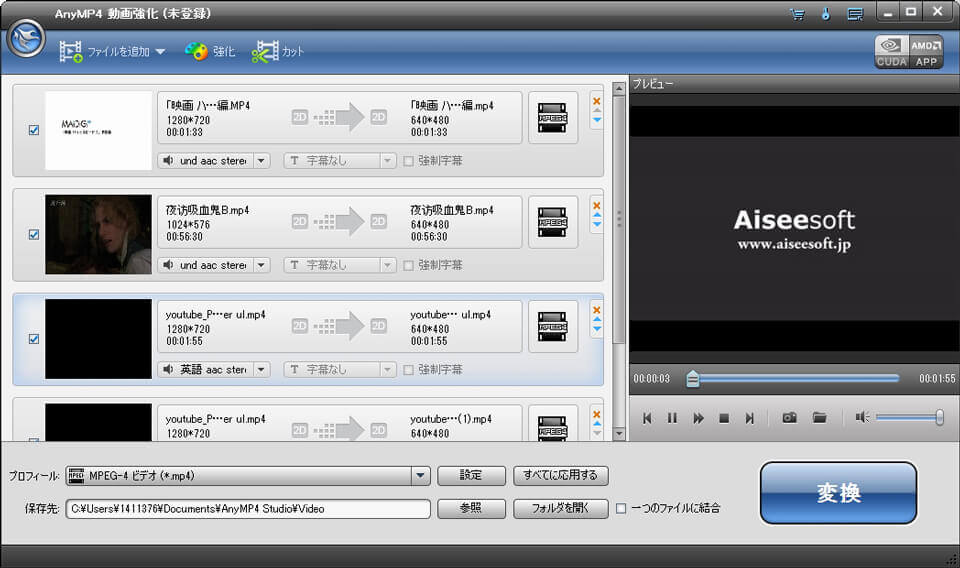This screenshot has width=960, height=568.
Task: Open MPEG4 format icon for selected youtube row
Action: coord(552,327)
